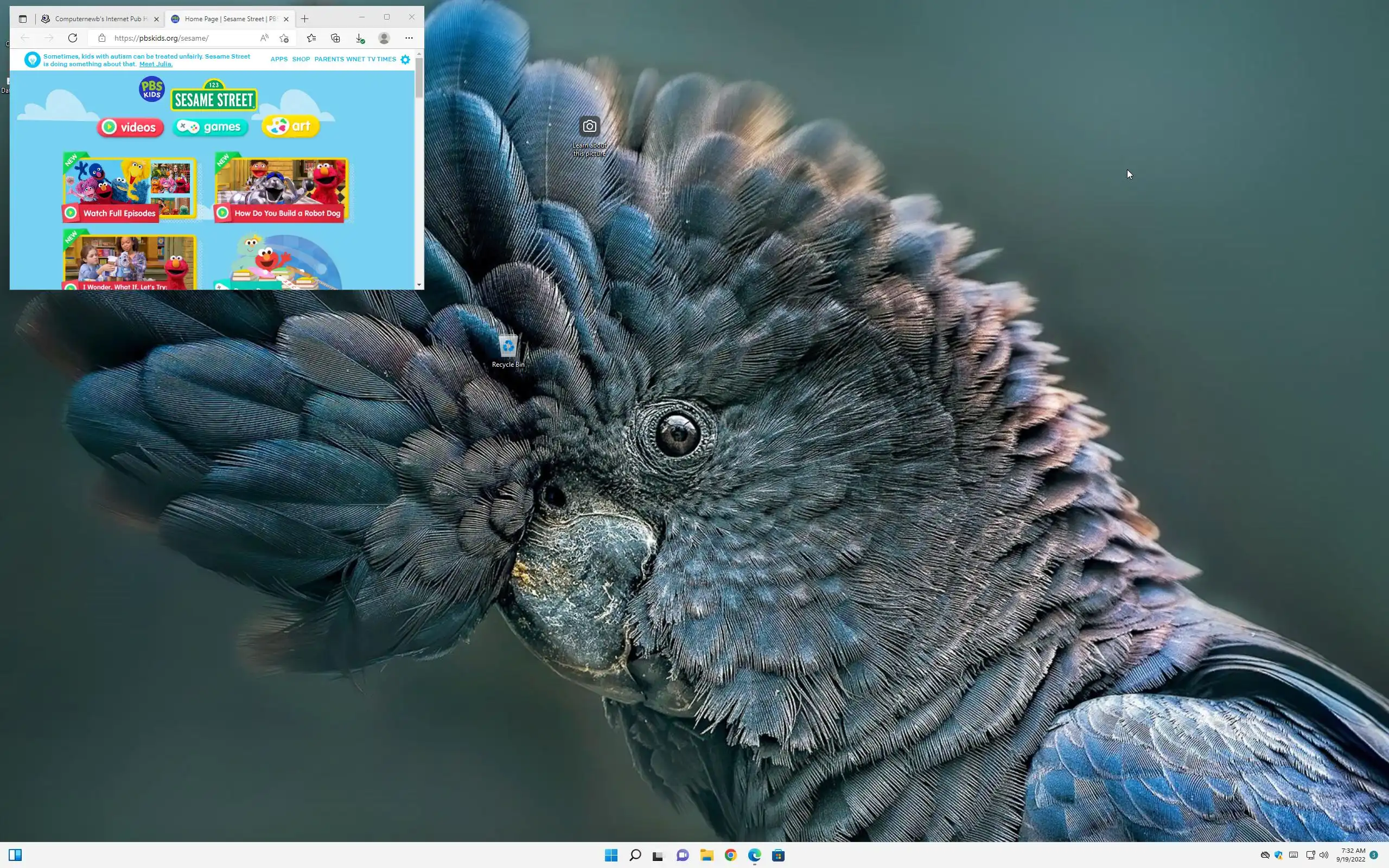Click the Read aloud icon

point(264,38)
